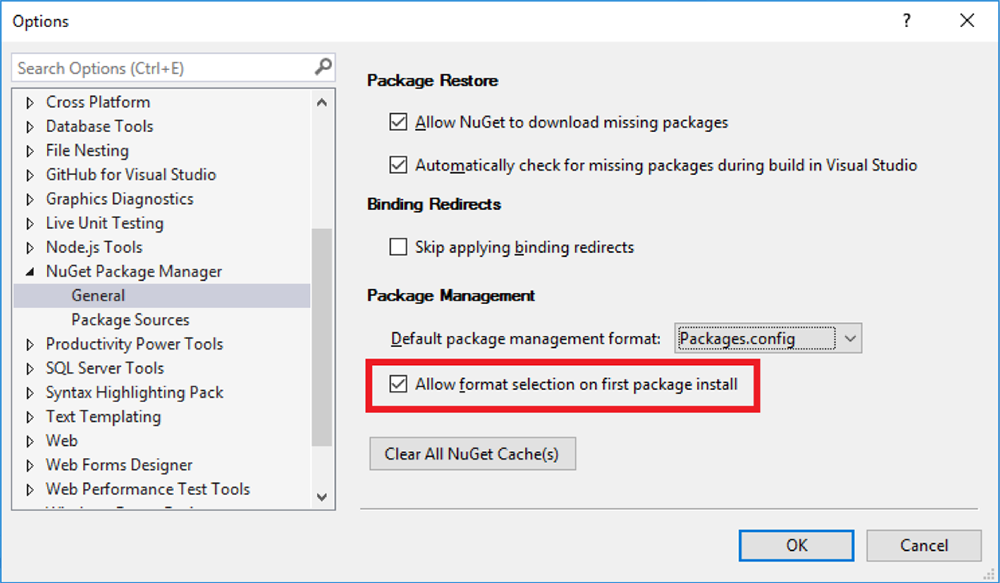Select the Package Sources tree item
Image resolution: width=1000 pixels, height=583 pixels.
click(x=130, y=320)
